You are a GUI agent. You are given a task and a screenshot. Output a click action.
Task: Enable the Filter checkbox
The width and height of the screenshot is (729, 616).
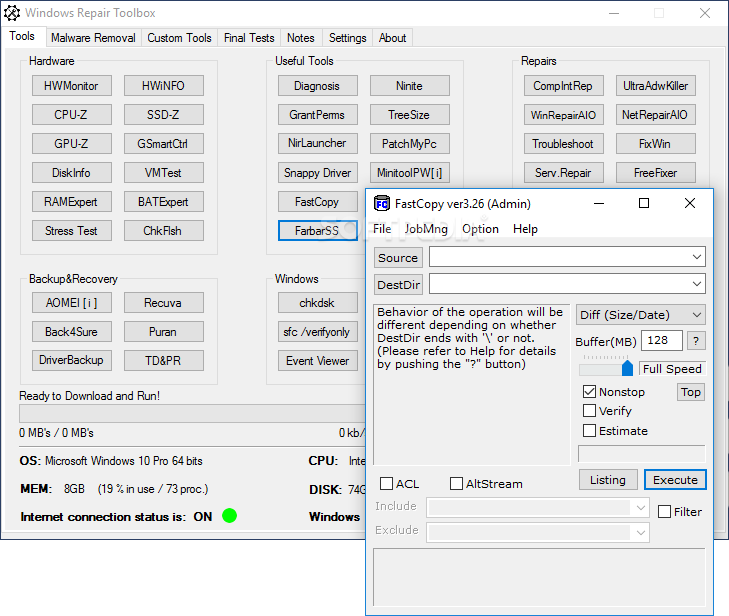[x=664, y=511]
